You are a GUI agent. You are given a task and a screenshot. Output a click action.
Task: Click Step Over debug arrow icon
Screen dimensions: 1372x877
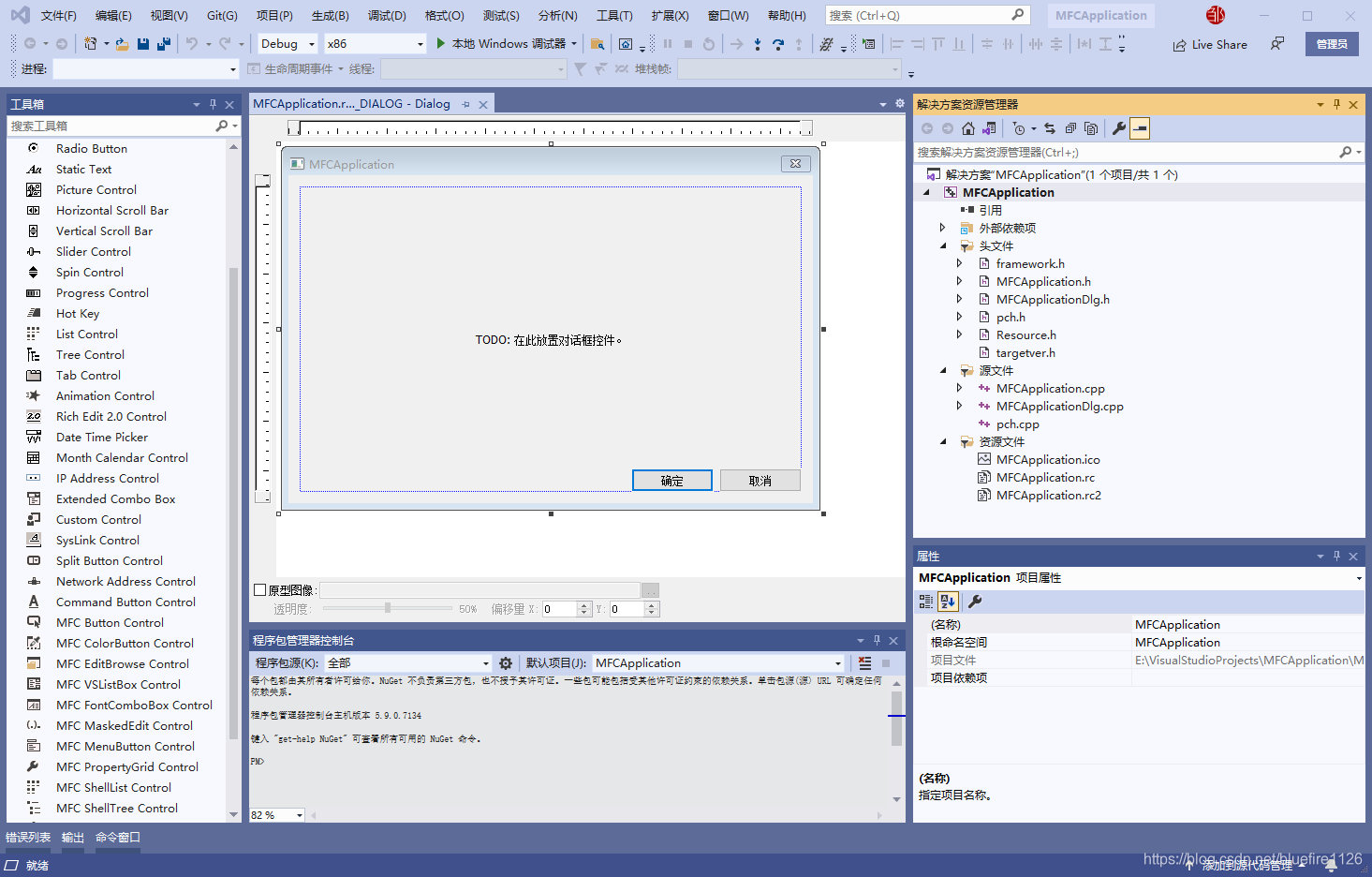point(778,44)
